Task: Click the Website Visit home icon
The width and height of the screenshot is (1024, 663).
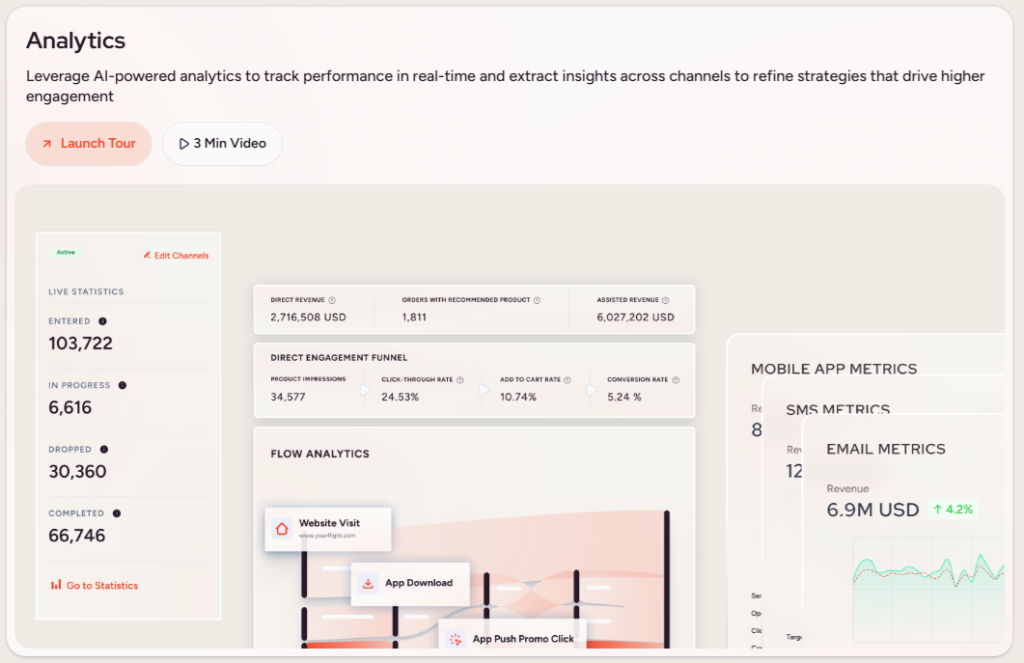Action: [x=282, y=528]
